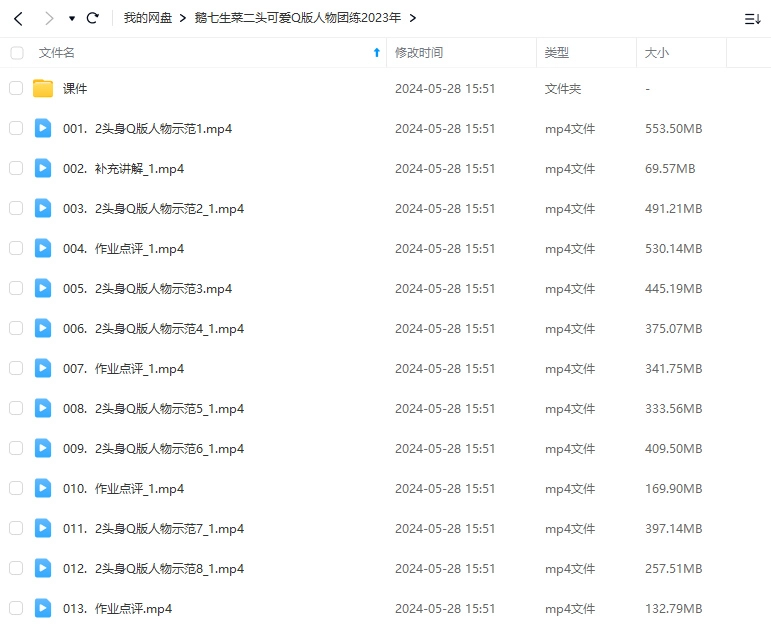This screenshot has height=631, width=771.
Task: Refresh the current folder listing
Action: tap(93, 18)
